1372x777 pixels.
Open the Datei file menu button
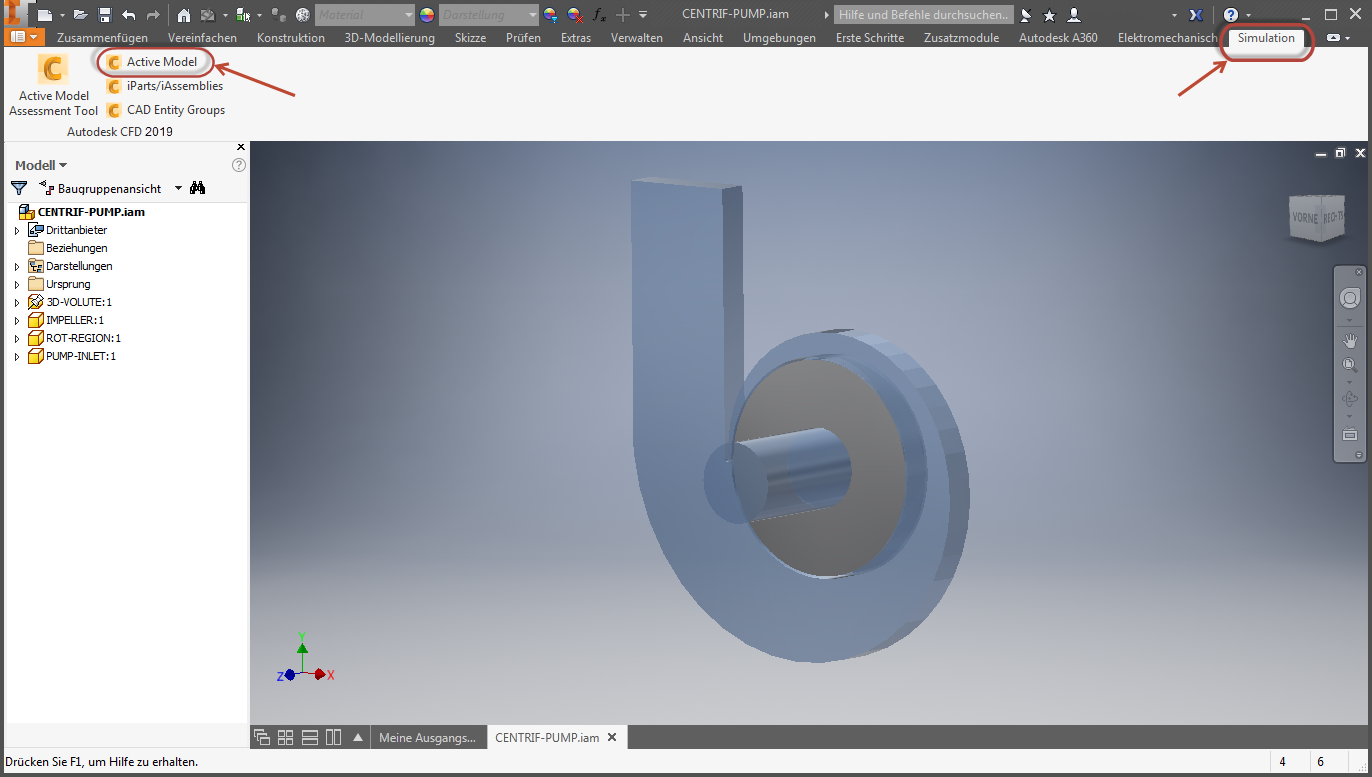(x=26, y=37)
